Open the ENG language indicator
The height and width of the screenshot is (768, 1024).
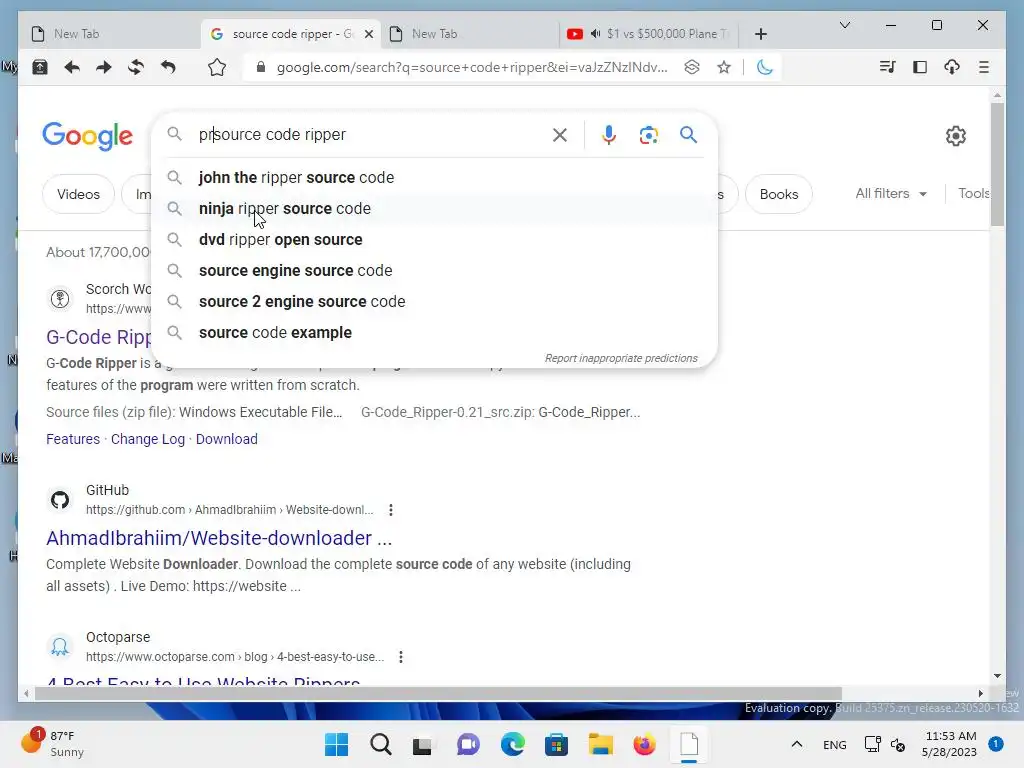[835, 744]
